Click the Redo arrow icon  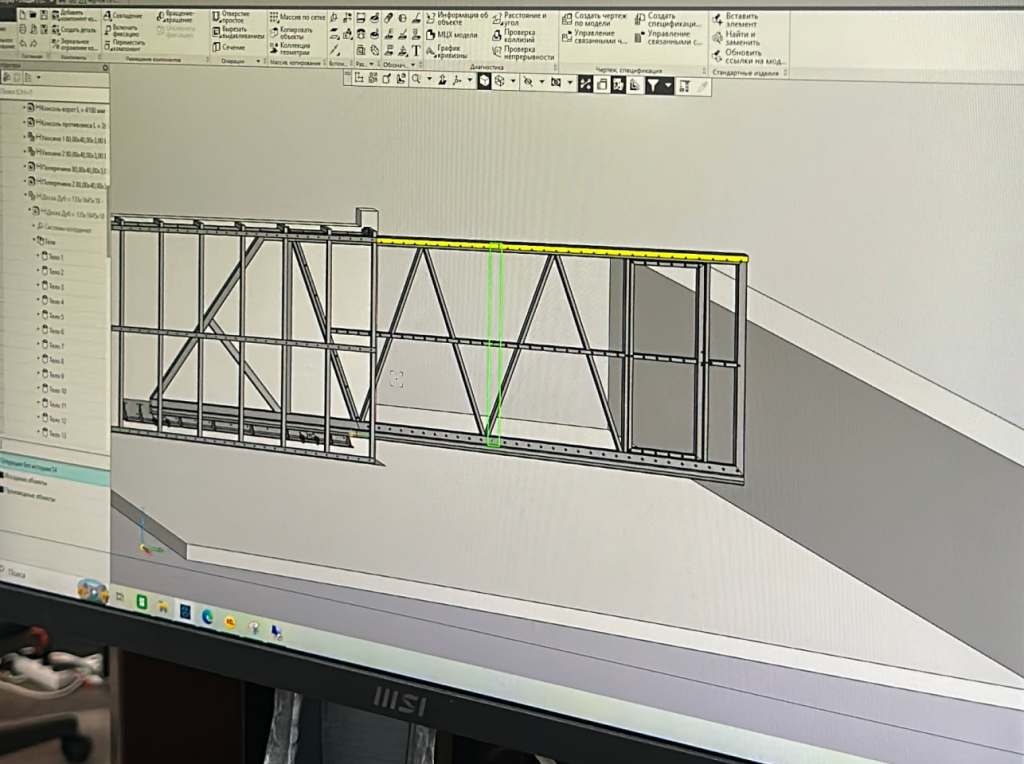pyautogui.click(x=34, y=44)
